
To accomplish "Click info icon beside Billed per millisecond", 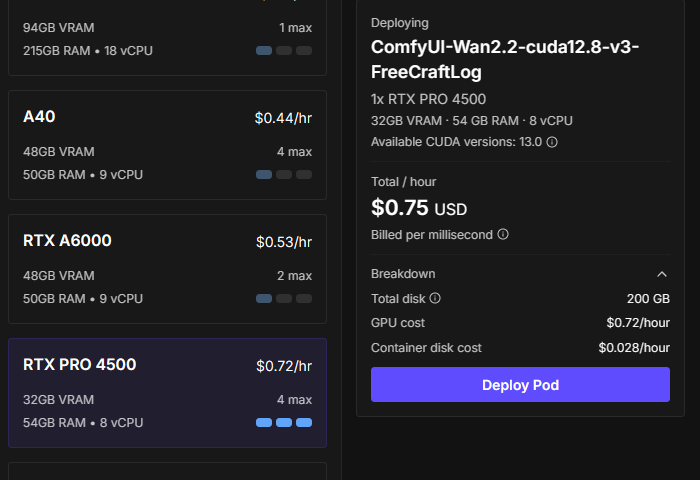I will [503, 234].
